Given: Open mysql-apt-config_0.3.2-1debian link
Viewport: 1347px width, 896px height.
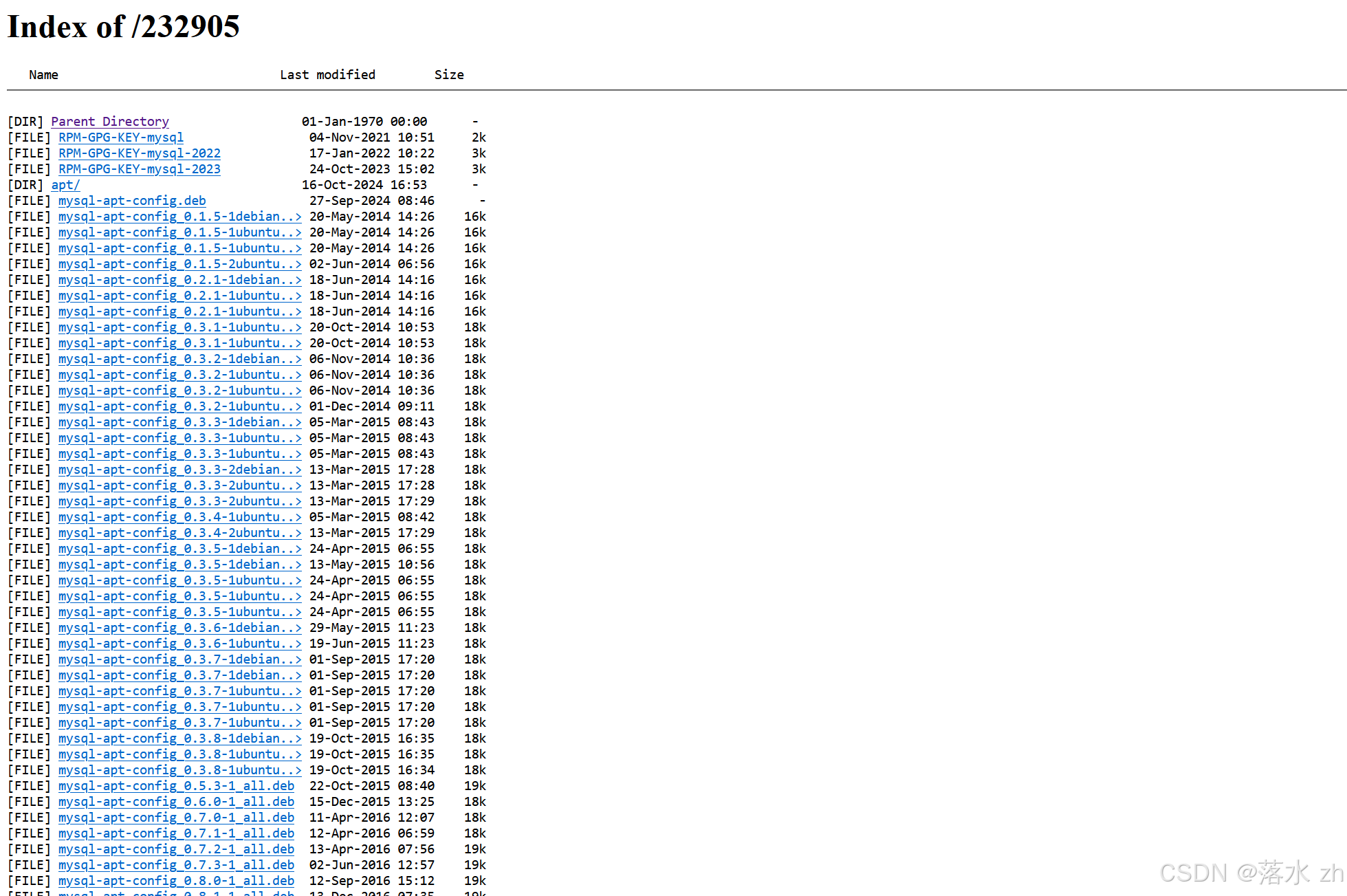Looking at the screenshot, I should click(x=179, y=359).
